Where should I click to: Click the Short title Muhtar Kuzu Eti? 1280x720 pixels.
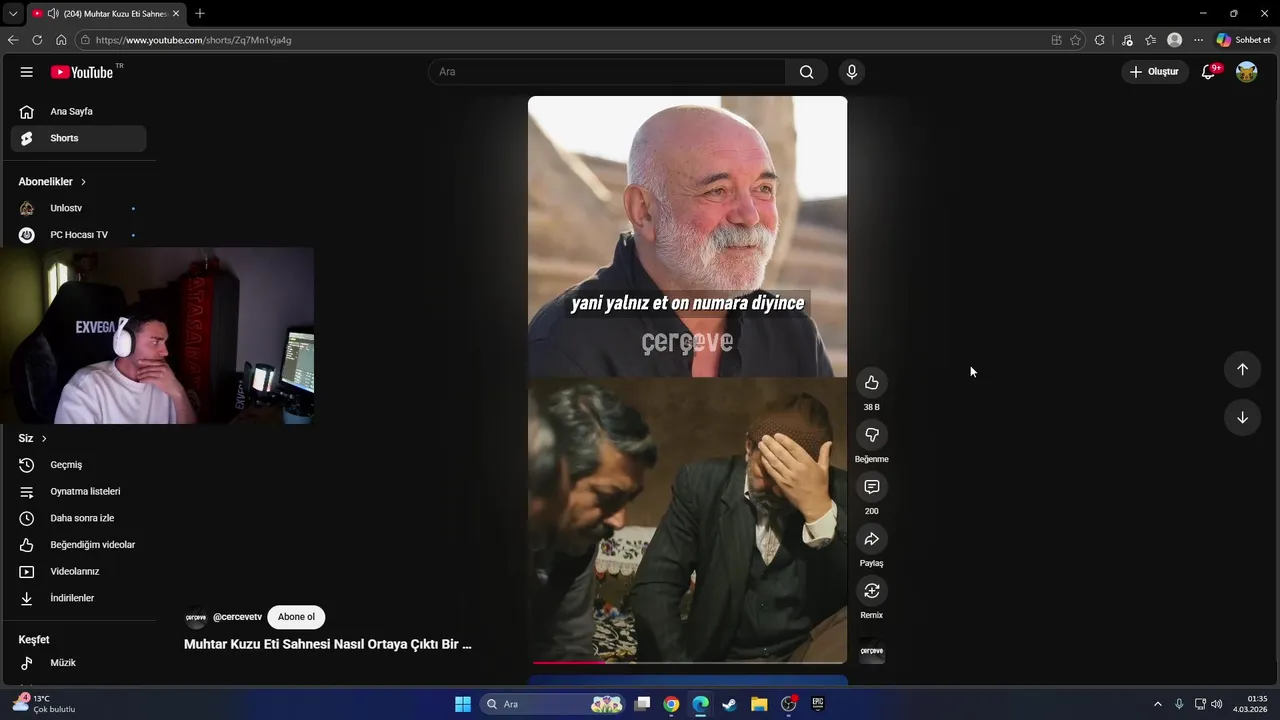(327, 645)
